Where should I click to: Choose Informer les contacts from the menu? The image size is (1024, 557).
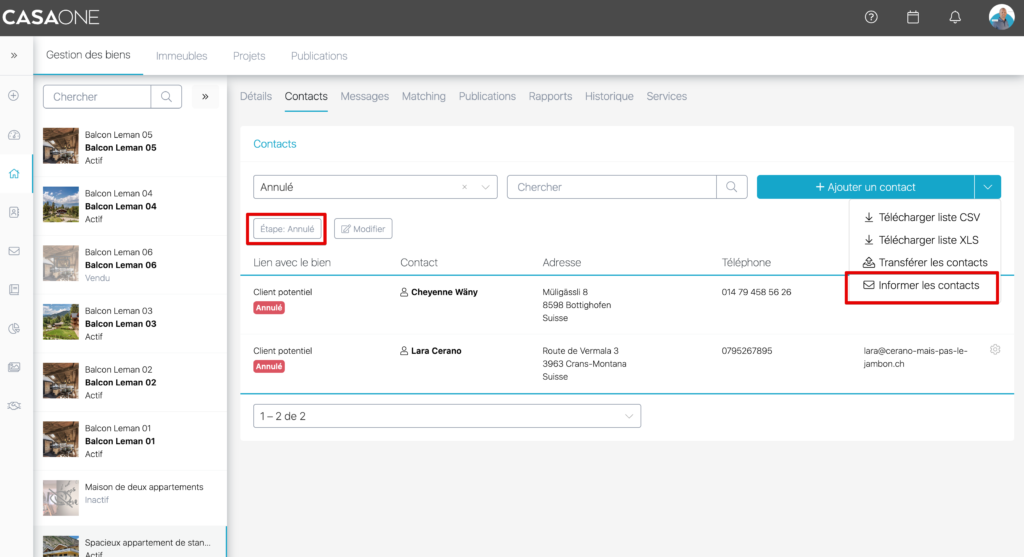coord(921,286)
